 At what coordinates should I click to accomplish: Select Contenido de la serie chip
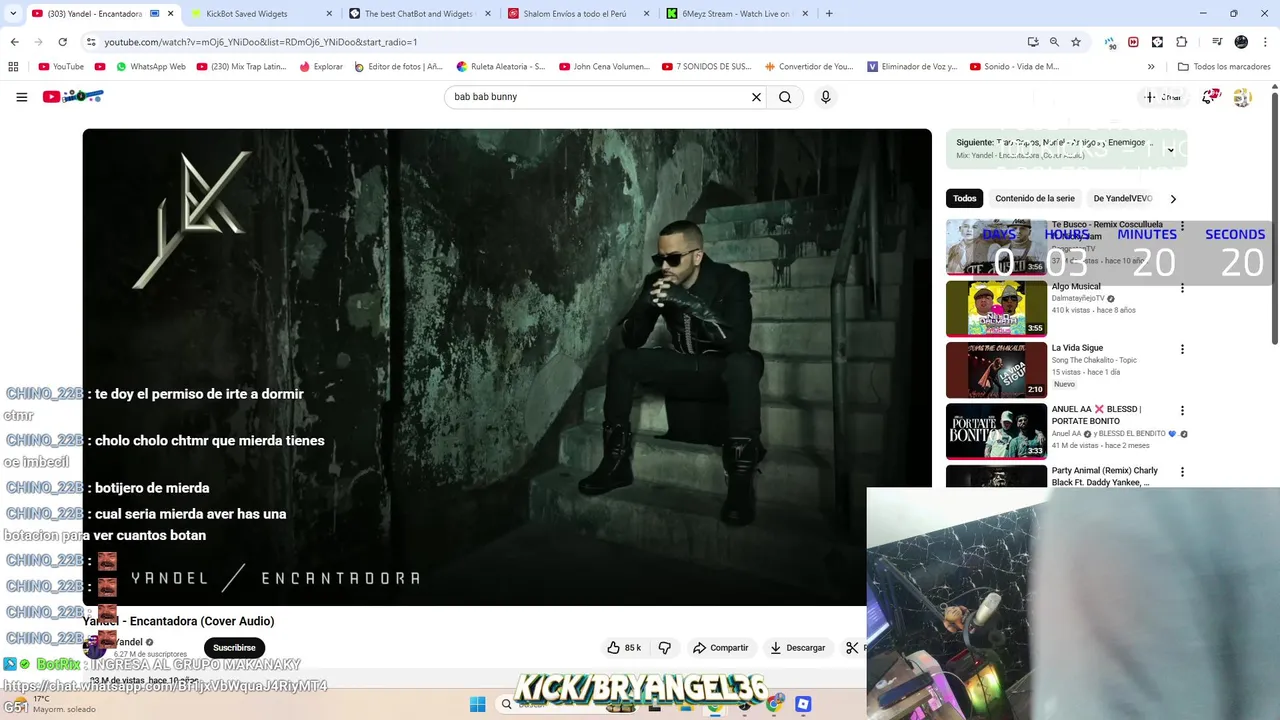click(1035, 198)
